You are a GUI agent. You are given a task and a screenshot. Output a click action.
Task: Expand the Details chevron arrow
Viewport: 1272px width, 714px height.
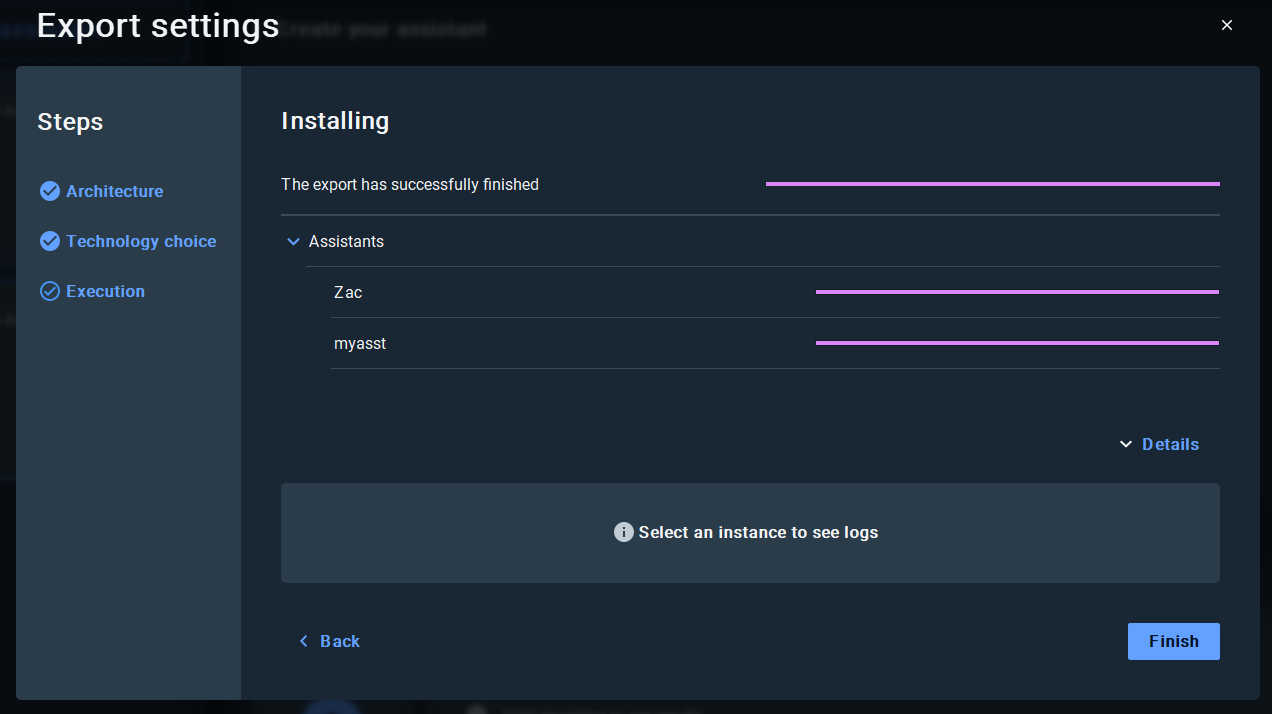1126,444
